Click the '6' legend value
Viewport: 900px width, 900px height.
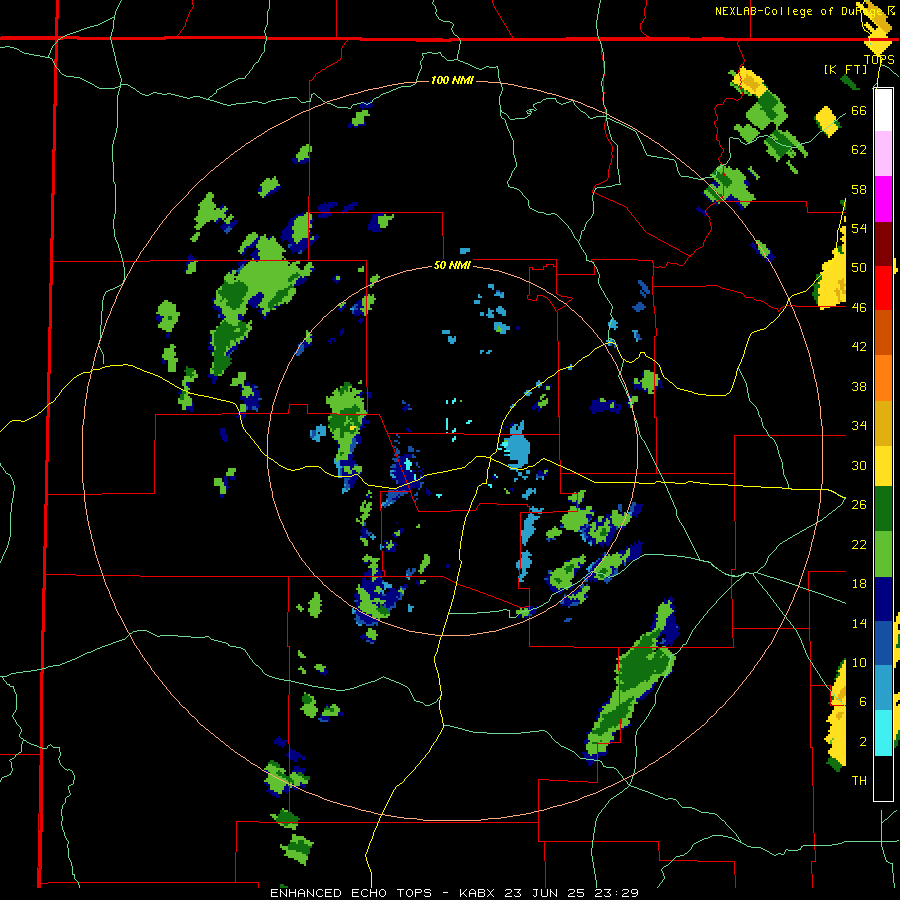[862, 701]
